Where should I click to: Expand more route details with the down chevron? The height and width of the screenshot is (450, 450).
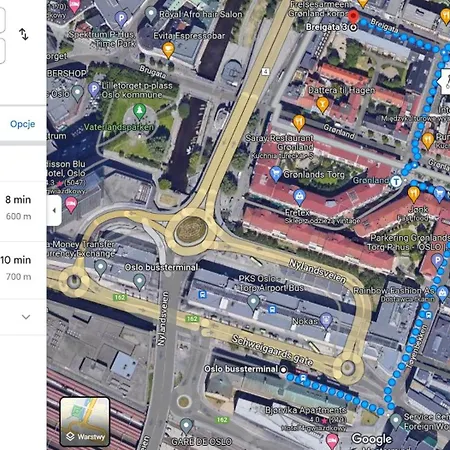pyautogui.click(x=26, y=317)
